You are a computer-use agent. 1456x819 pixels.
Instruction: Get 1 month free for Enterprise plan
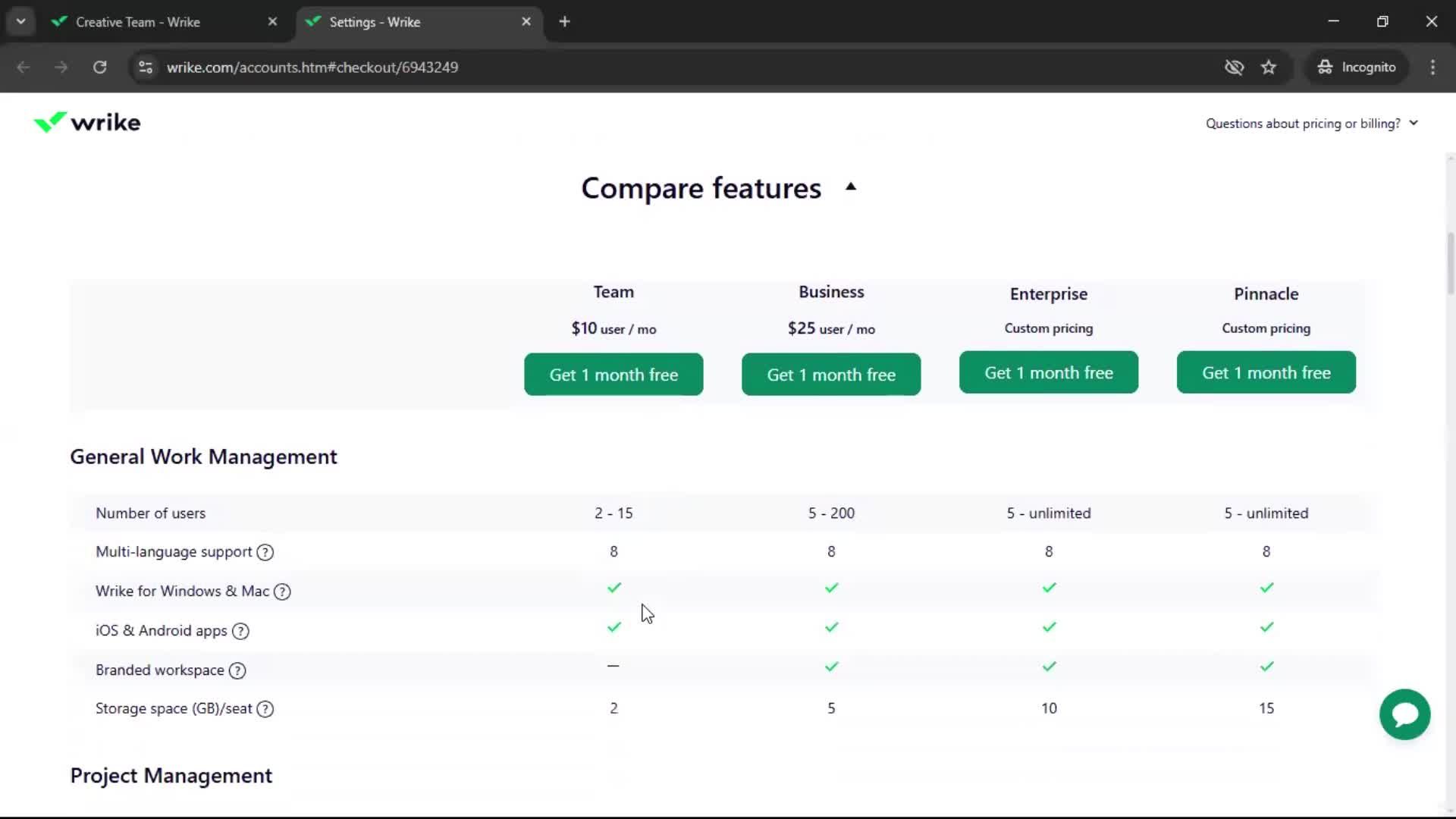tap(1049, 372)
